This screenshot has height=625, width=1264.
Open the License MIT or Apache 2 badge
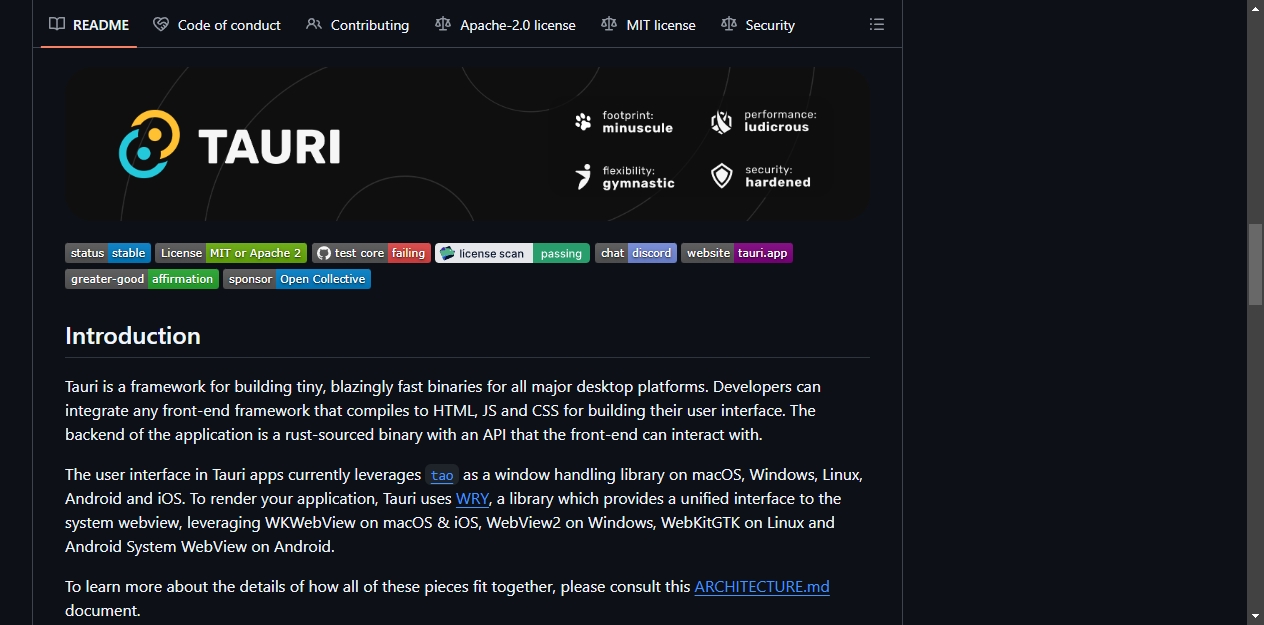click(x=231, y=253)
